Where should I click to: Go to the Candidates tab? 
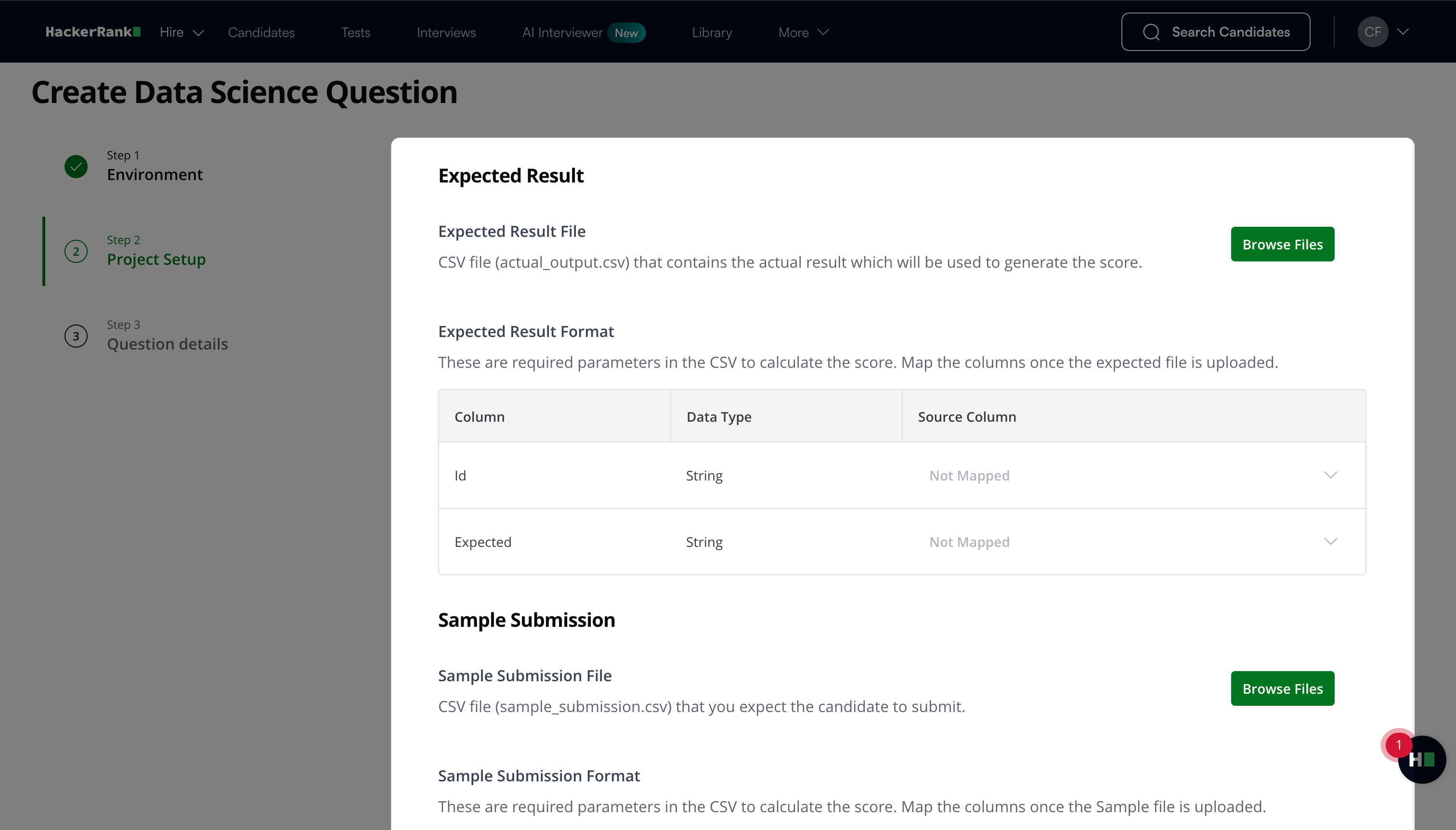coord(261,32)
